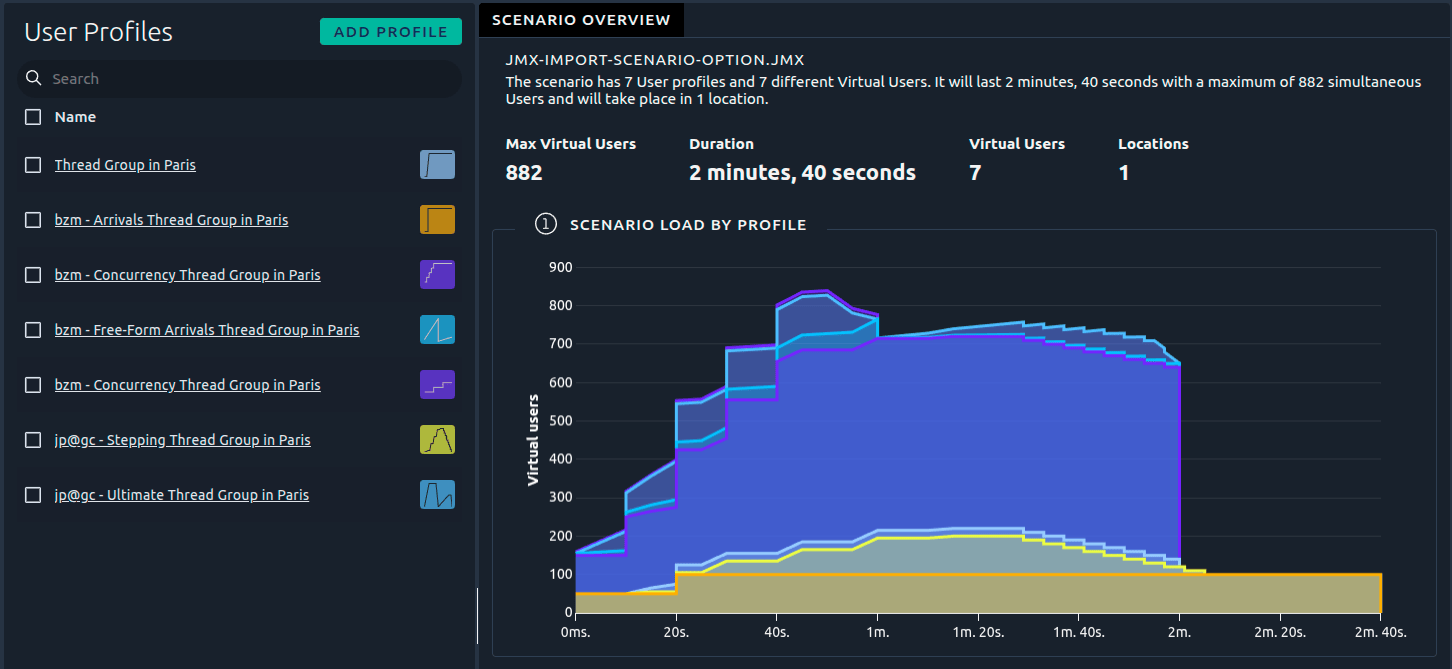The width and height of the screenshot is (1452, 669).
Task: Open the jp@gc Stepping Thread Group in Paris link
Action: click(x=182, y=439)
